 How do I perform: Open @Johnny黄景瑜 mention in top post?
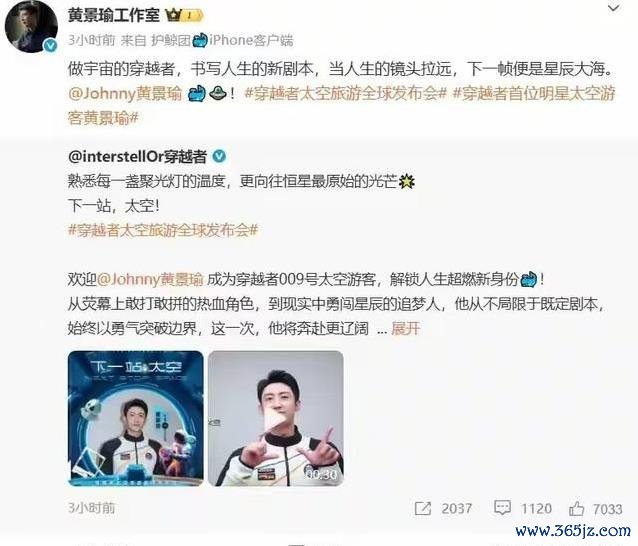[x=125, y=94]
